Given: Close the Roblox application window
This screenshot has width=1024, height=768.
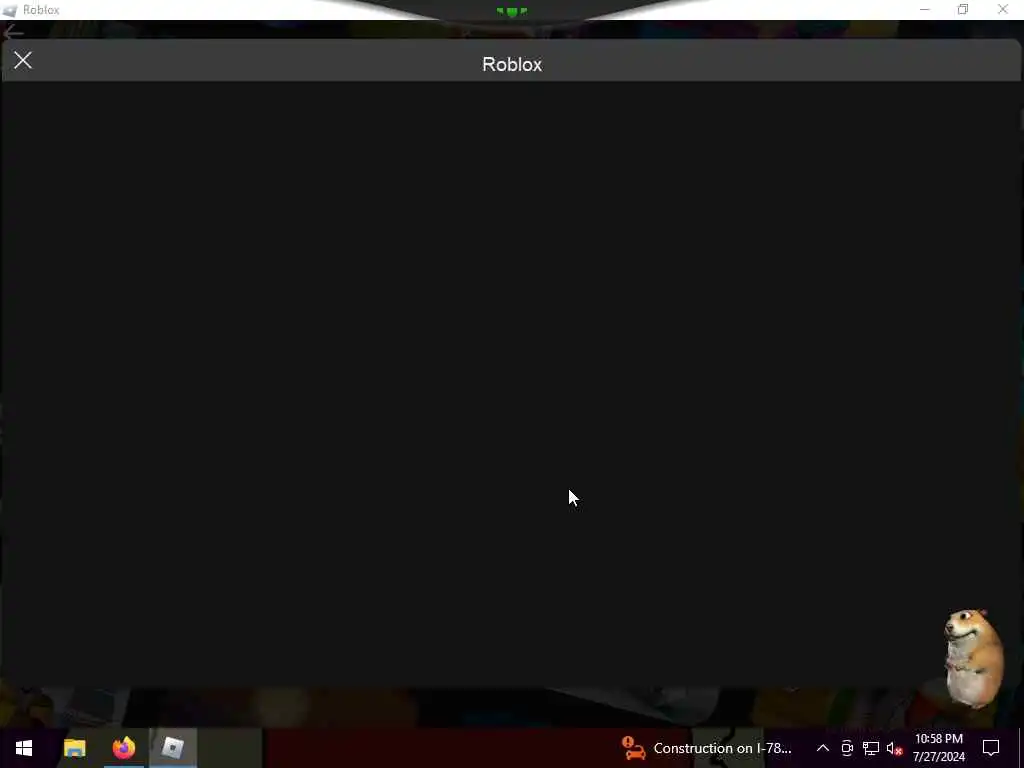Looking at the screenshot, I should pyautogui.click(x=1002, y=10).
